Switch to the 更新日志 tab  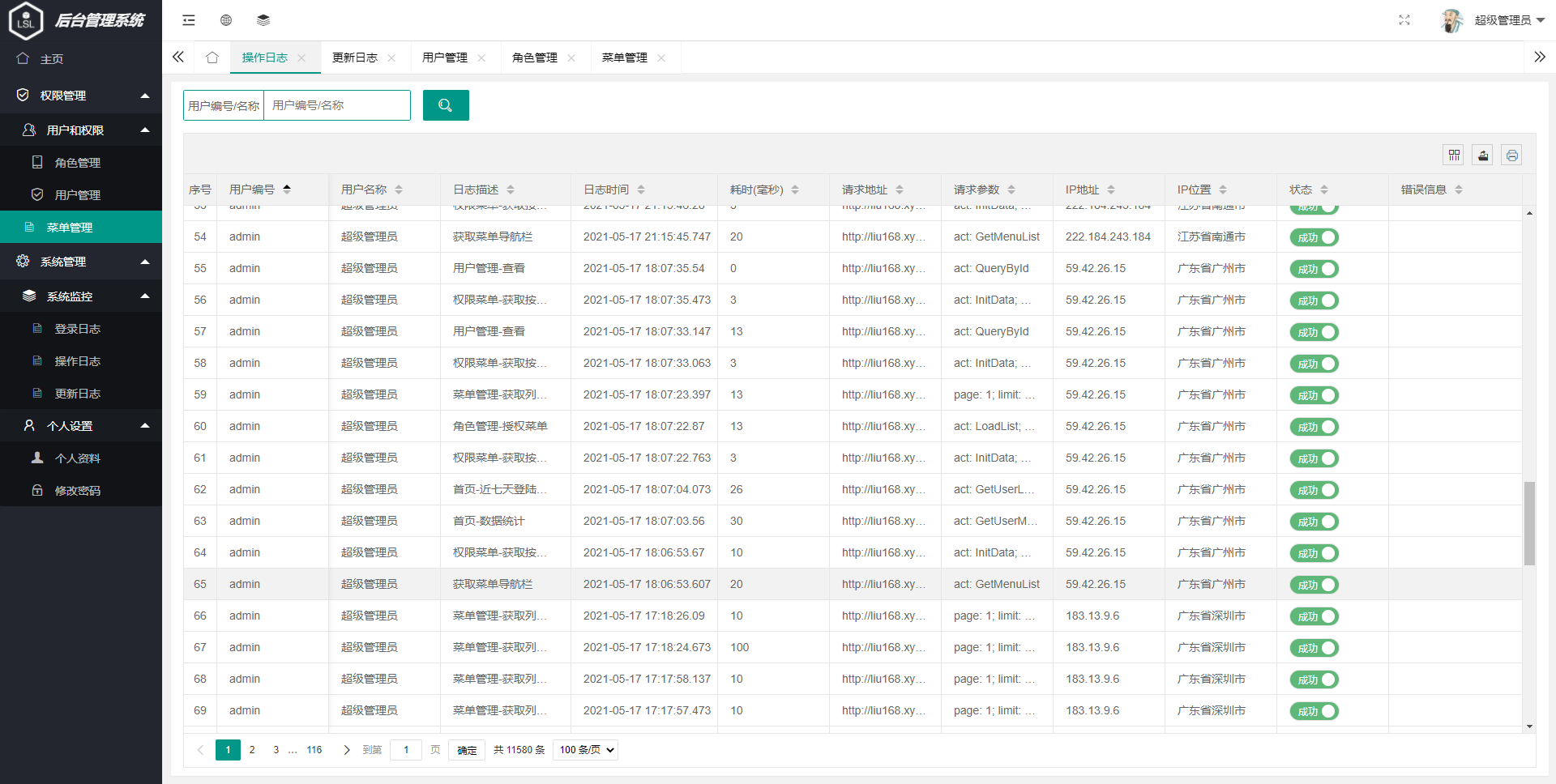pos(354,58)
